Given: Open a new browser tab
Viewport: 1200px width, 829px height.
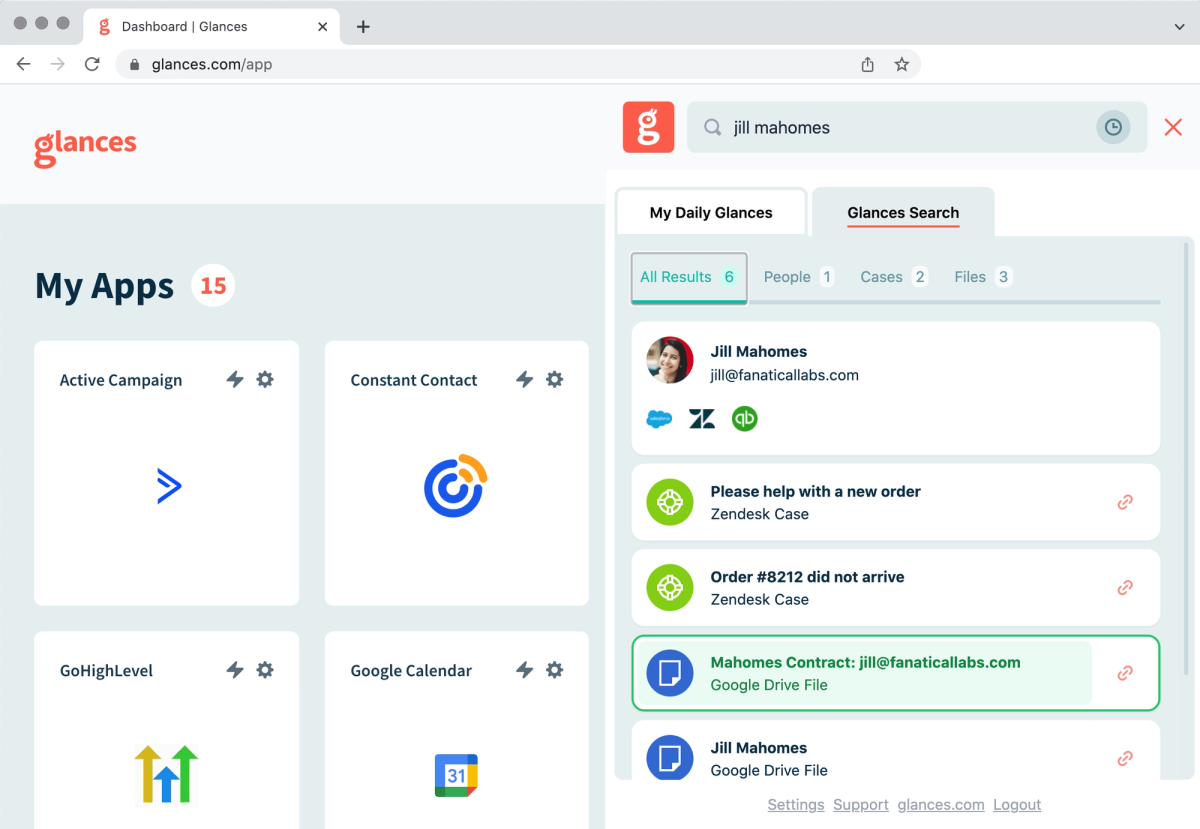Looking at the screenshot, I should (x=363, y=27).
